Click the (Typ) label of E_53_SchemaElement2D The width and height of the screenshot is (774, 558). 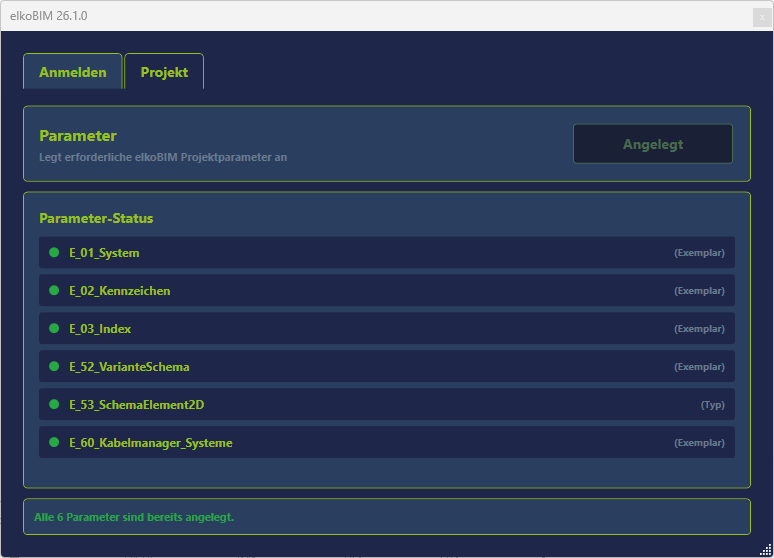712,405
